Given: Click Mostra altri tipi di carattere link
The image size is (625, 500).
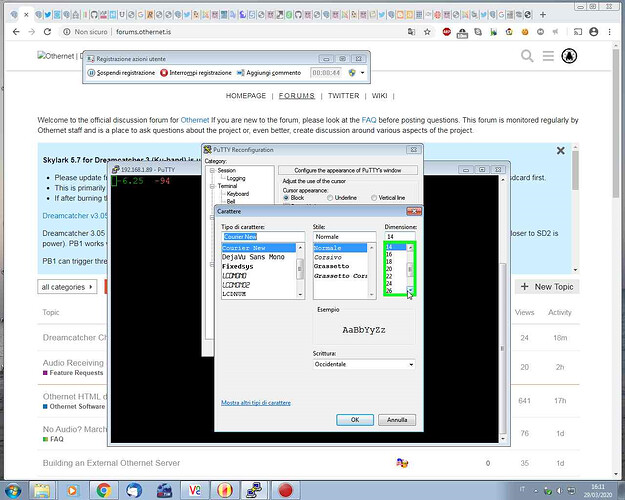Looking at the screenshot, I should pyautogui.click(x=256, y=403).
